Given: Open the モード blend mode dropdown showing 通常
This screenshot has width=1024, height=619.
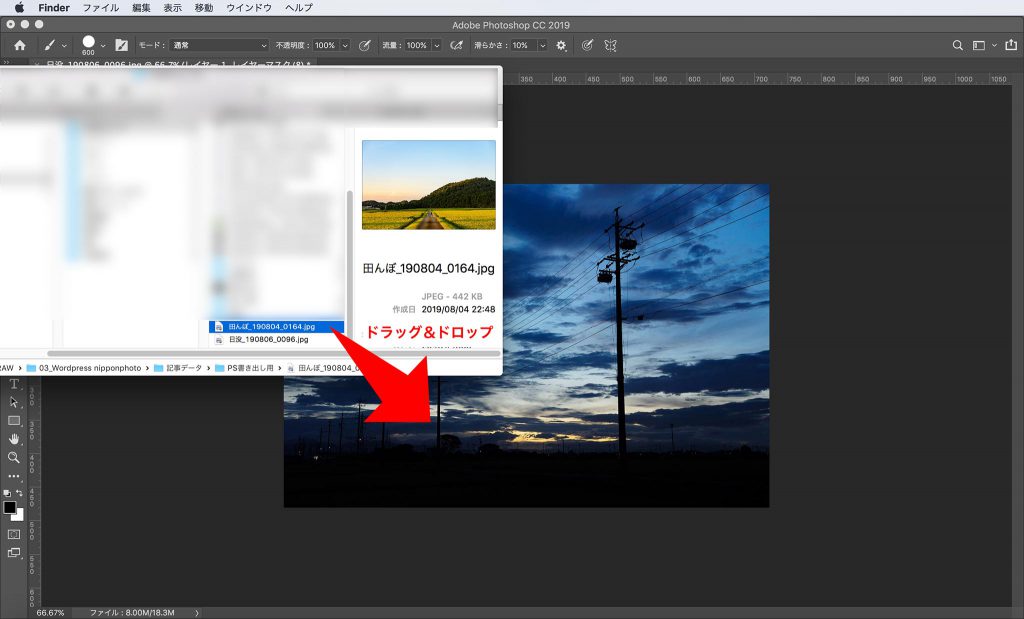Looking at the screenshot, I should [x=219, y=45].
